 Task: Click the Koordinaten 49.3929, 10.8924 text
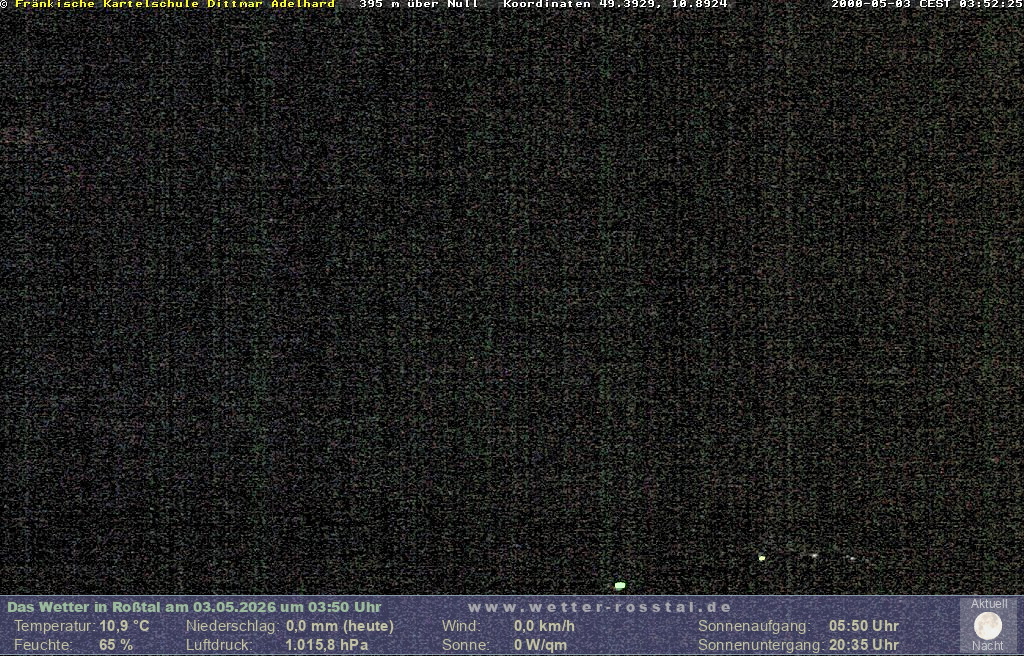(615, 4)
